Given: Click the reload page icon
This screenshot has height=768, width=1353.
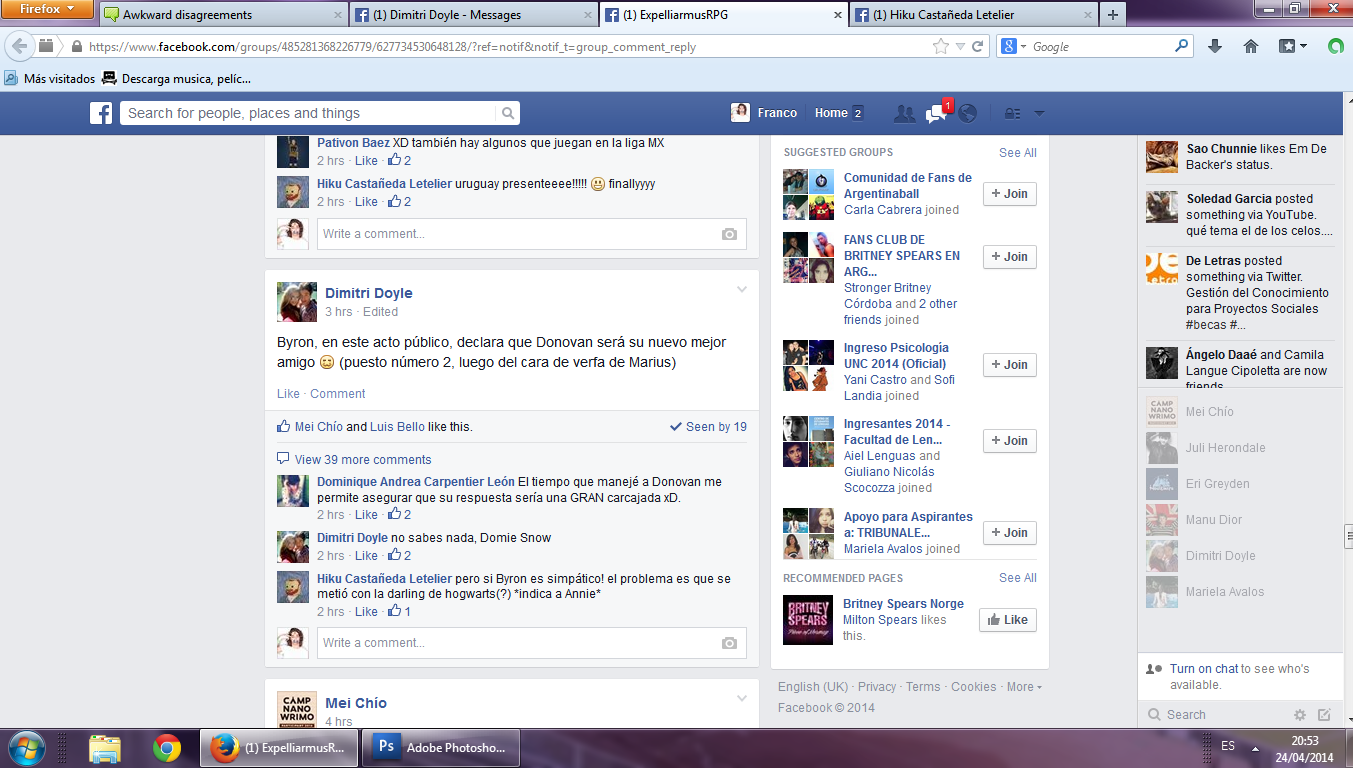Looking at the screenshot, I should pos(978,46).
